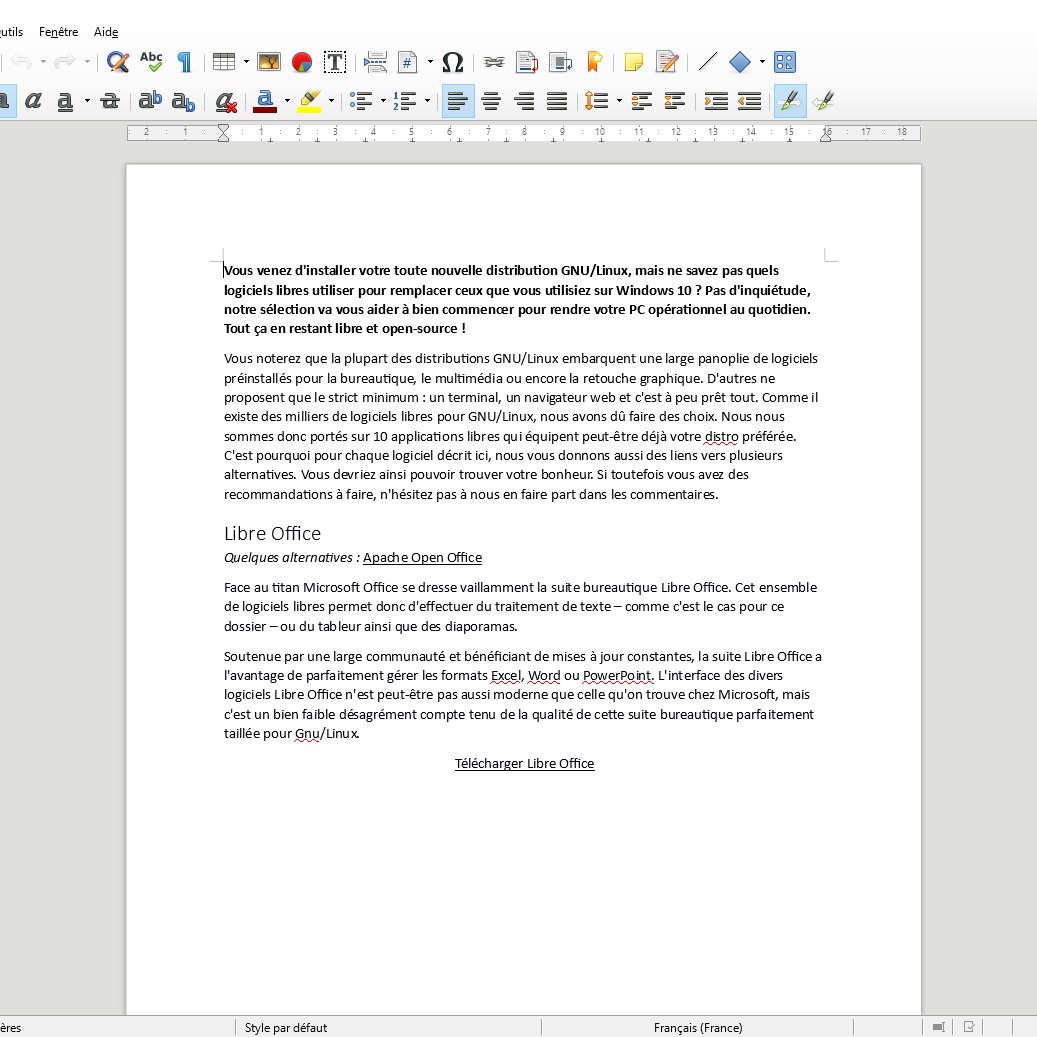Click the right indent marker on the ruler
1037x1037 pixels.
click(826, 135)
